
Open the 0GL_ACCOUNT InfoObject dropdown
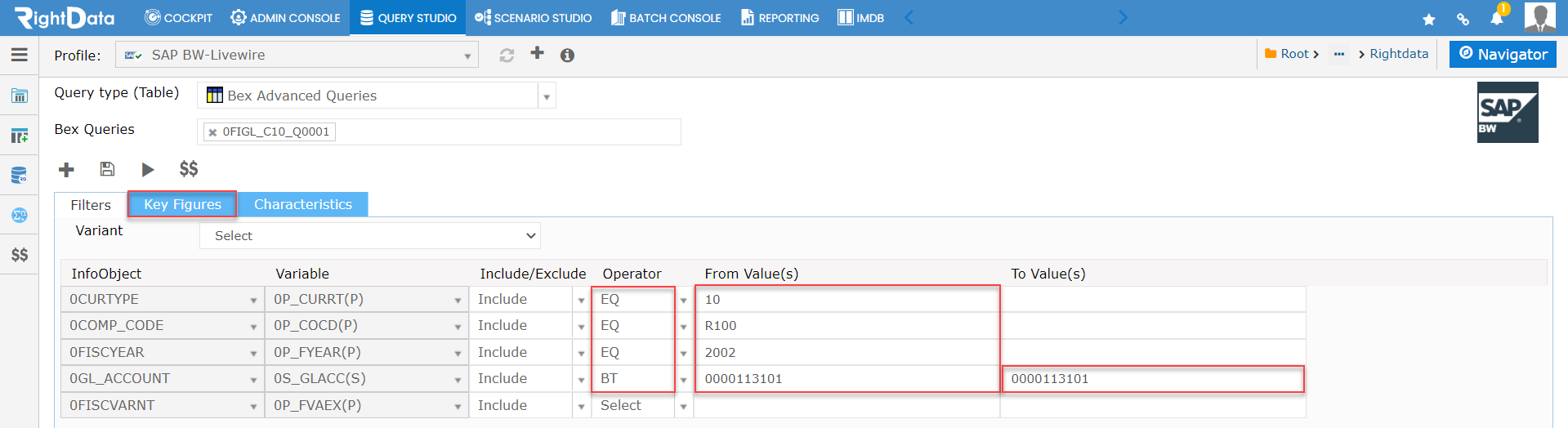(163, 379)
